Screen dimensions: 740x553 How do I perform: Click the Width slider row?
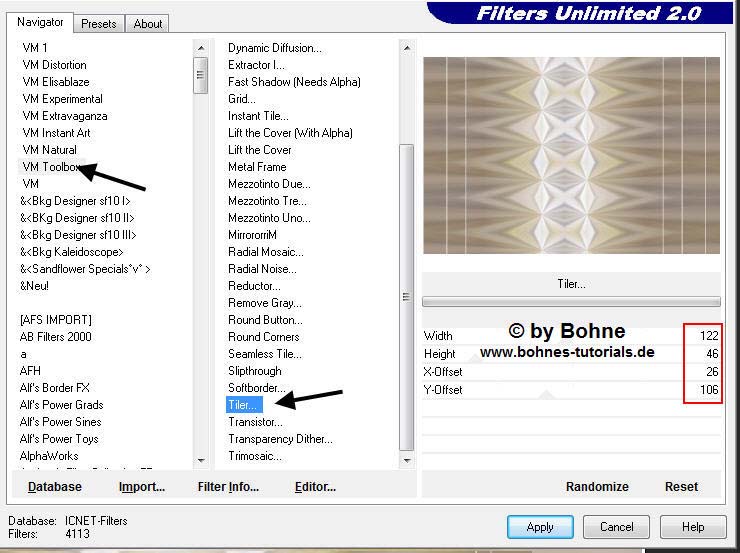point(570,337)
